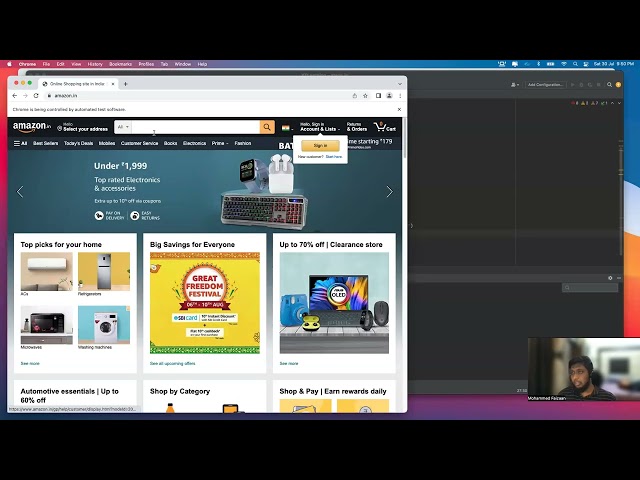Screen dimensions: 640x480
Task: Click the Amazon.in logo
Action: coord(32,127)
